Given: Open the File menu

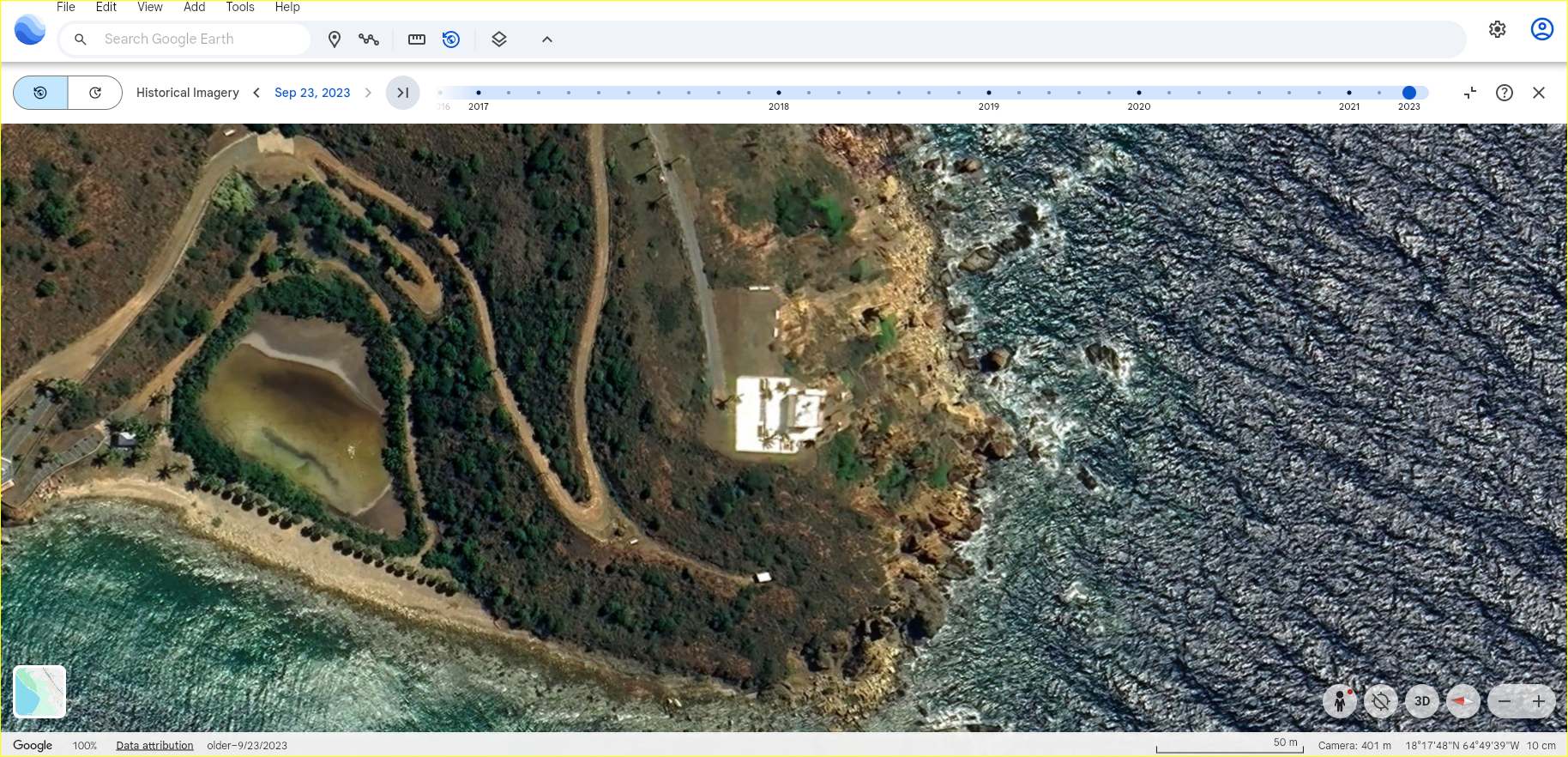Looking at the screenshot, I should point(66,7).
